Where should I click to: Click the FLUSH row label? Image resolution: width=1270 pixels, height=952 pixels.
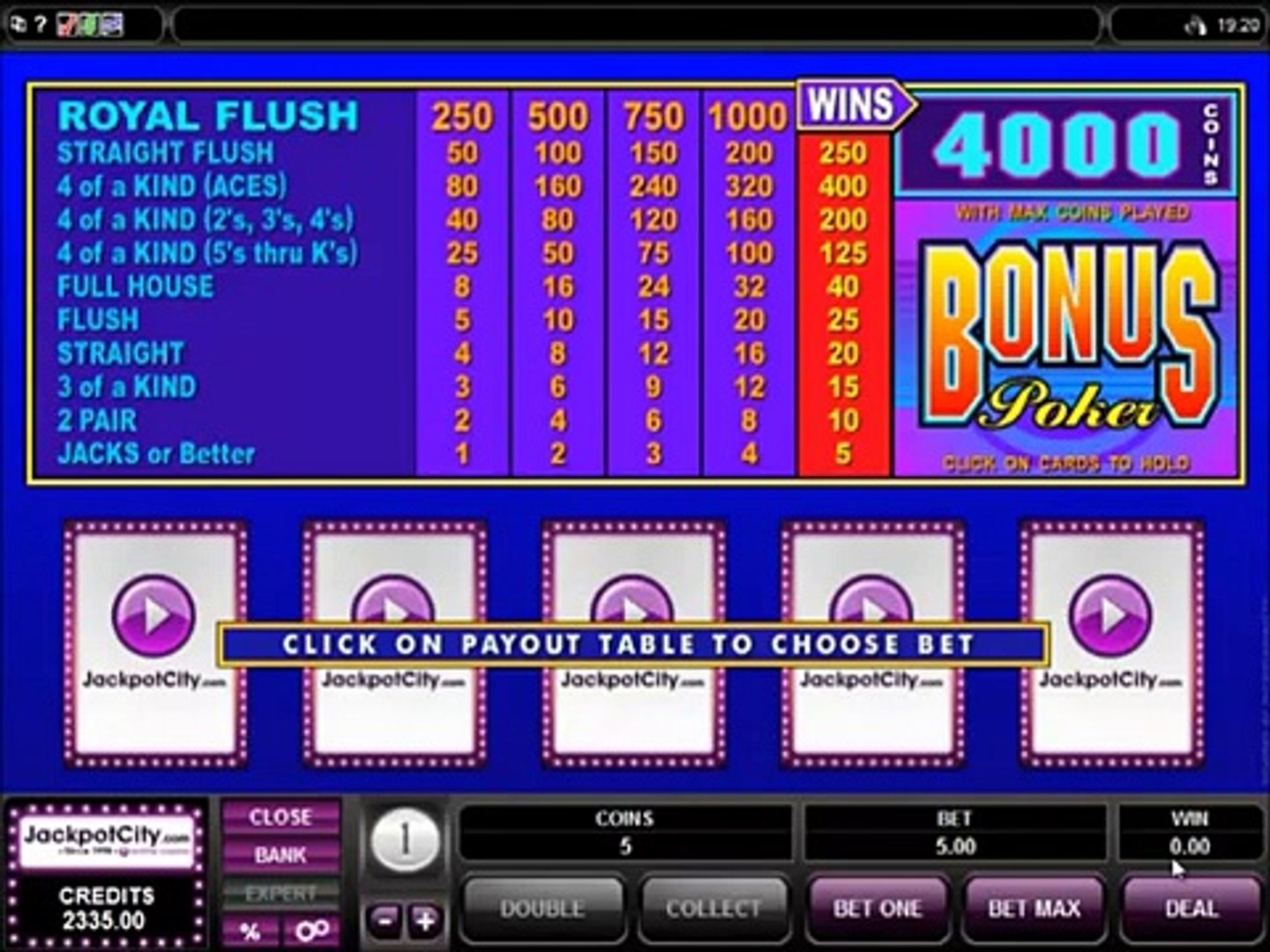pos(98,320)
